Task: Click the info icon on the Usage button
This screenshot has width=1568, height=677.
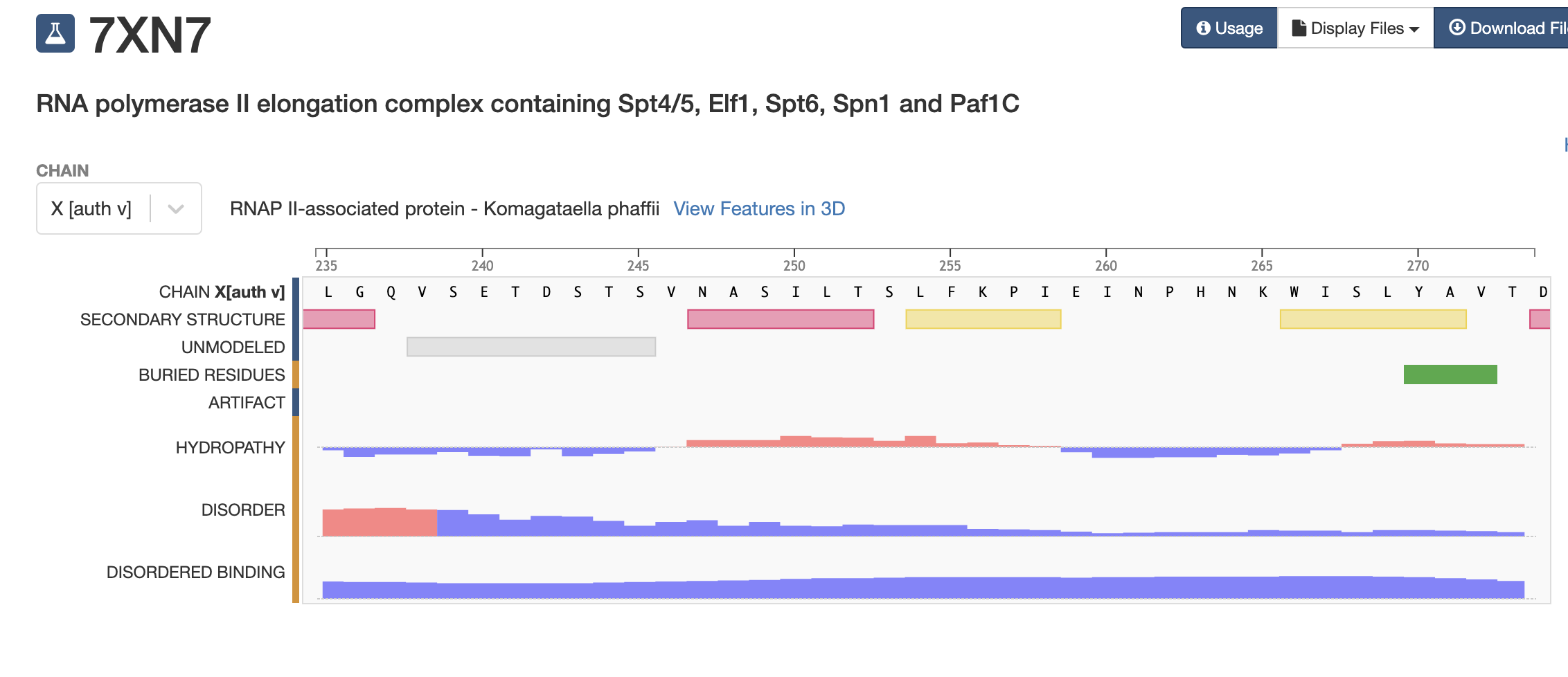Action: (x=1203, y=28)
